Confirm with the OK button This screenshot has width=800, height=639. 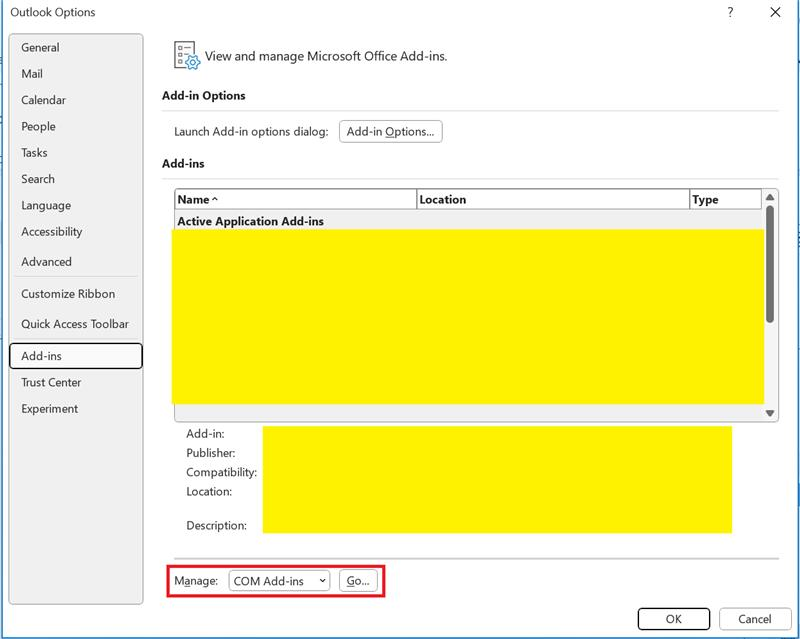[673, 619]
